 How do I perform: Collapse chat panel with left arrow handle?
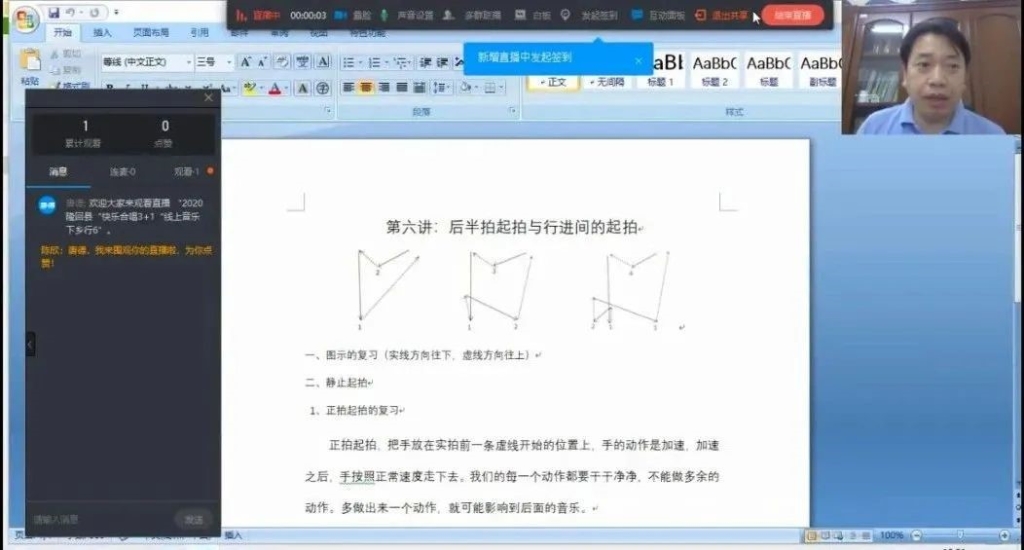pyautogui.click(x=30, y=344)
